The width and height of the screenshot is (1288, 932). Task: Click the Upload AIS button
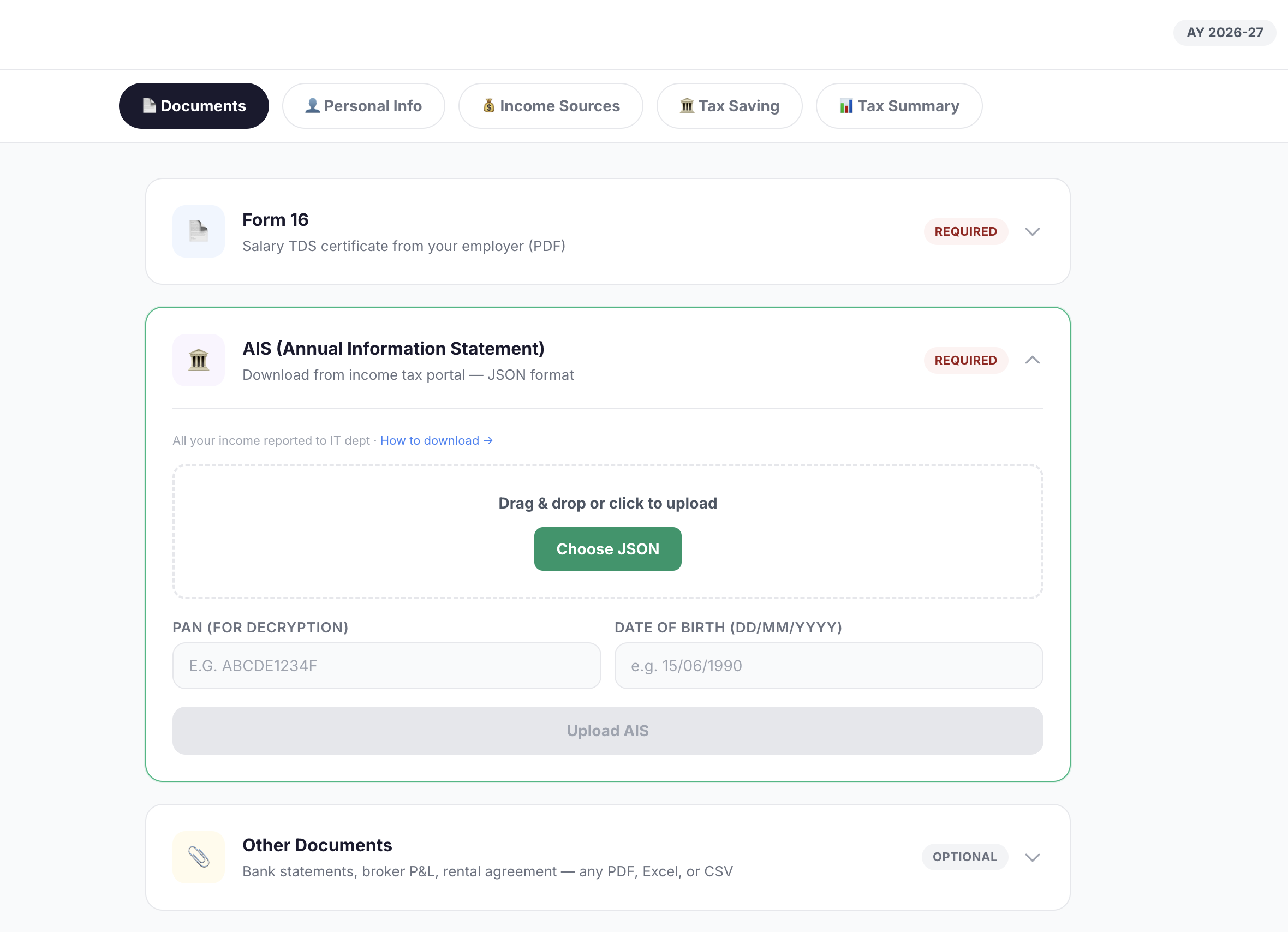pyautogui.click(x=607, y=731)
